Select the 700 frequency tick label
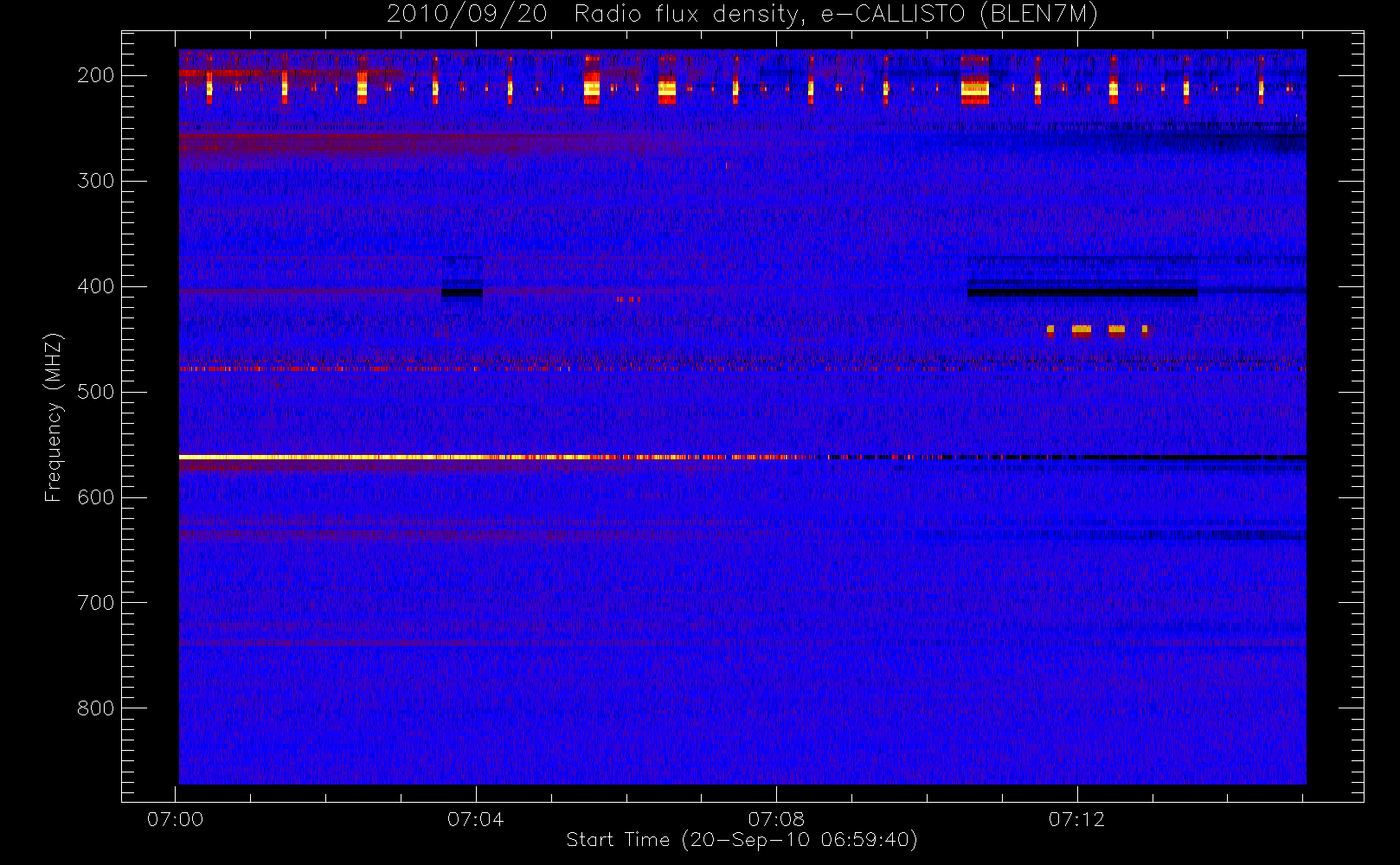1400x865 pixels. pos(95,603)
